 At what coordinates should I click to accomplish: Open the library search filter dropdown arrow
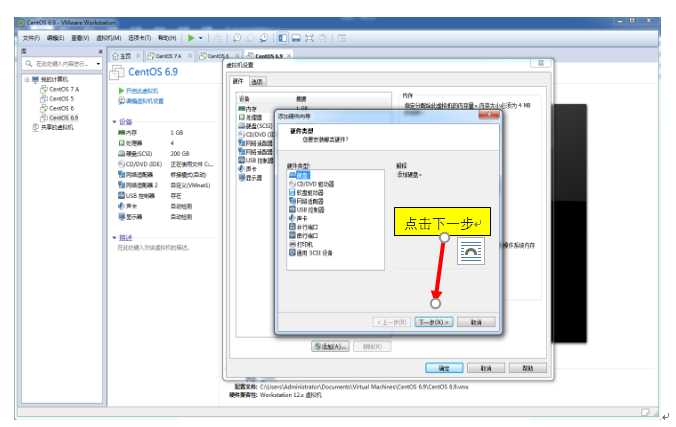tap(98, 63)
